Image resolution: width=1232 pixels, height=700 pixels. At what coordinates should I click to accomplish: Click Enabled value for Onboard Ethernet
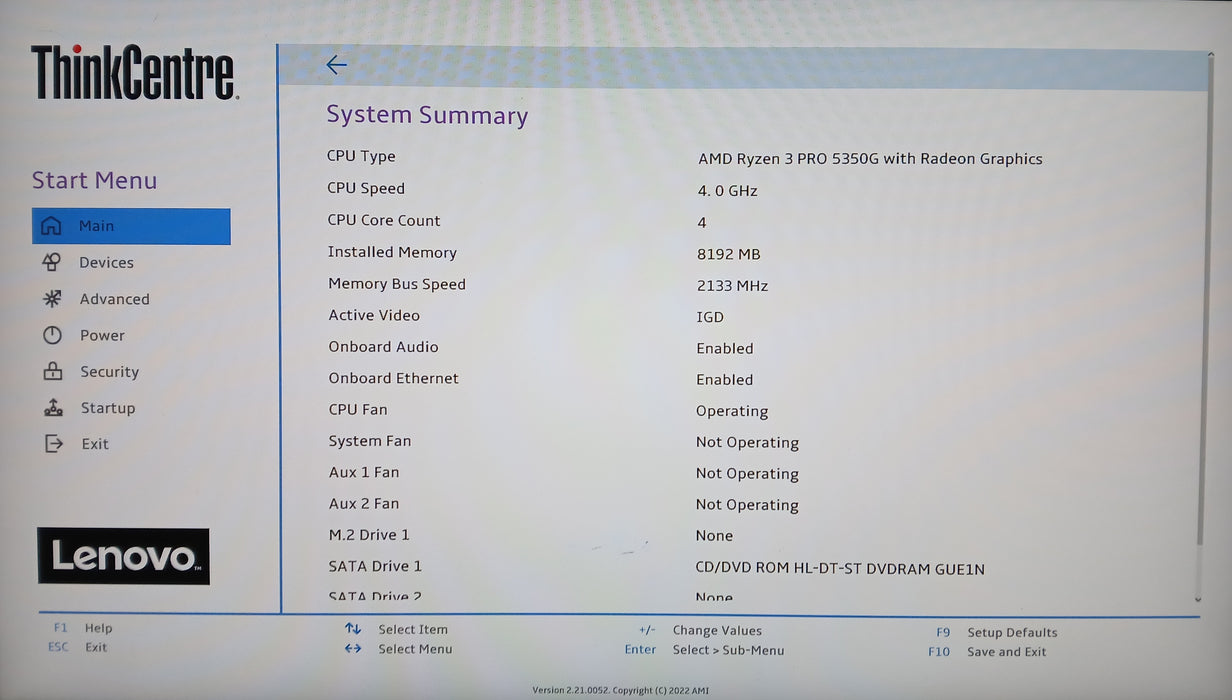725,380
